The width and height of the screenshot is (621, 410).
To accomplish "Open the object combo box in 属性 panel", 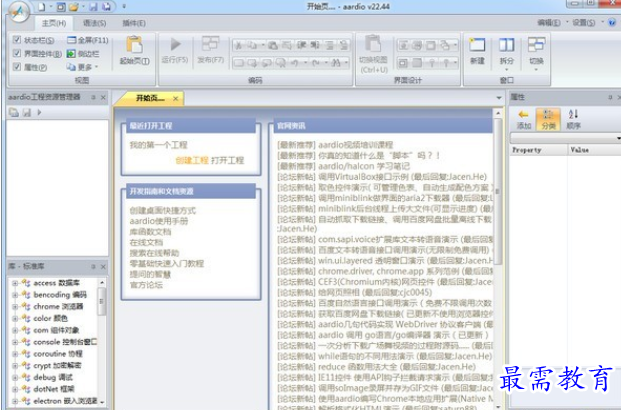I will 565,138.
